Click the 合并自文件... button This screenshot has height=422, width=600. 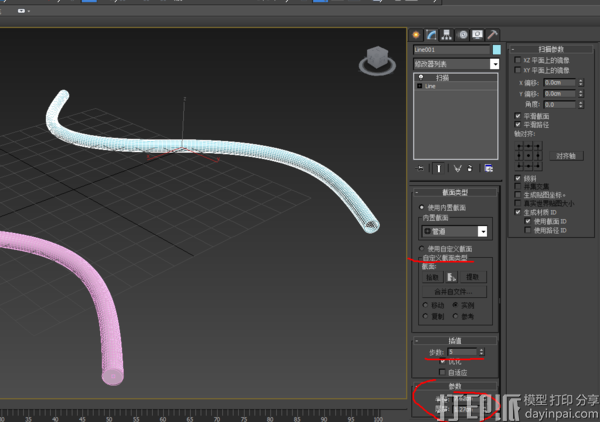click(x=454, y=292)
